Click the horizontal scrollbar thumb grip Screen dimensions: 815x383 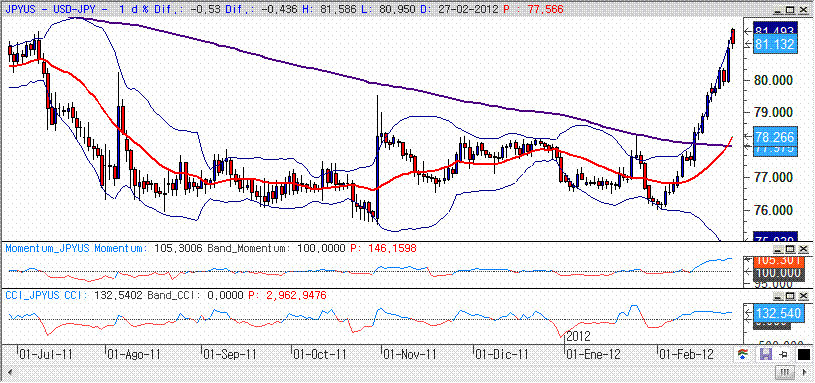pyautogui.click(x=785, y=372)
